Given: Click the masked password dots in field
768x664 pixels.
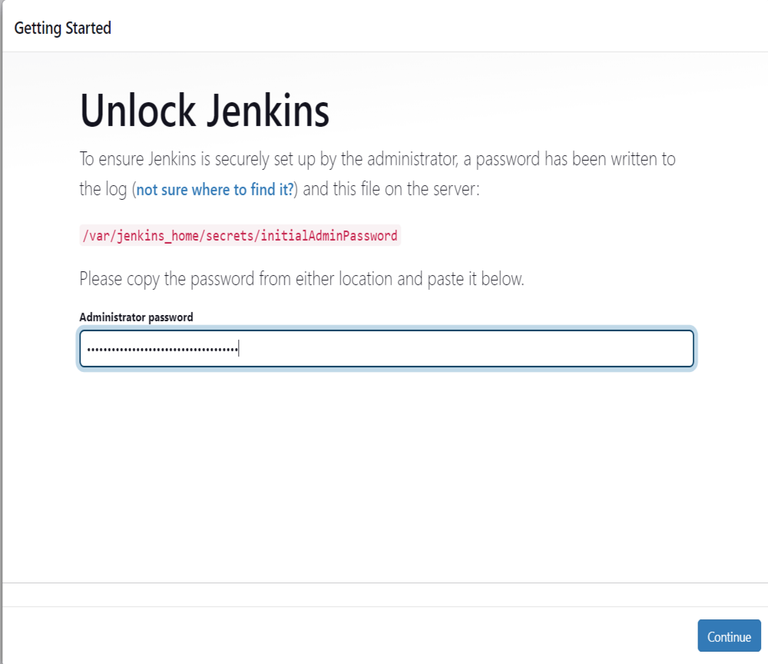Looking at the screenshot, I should (x=160, y=349).
